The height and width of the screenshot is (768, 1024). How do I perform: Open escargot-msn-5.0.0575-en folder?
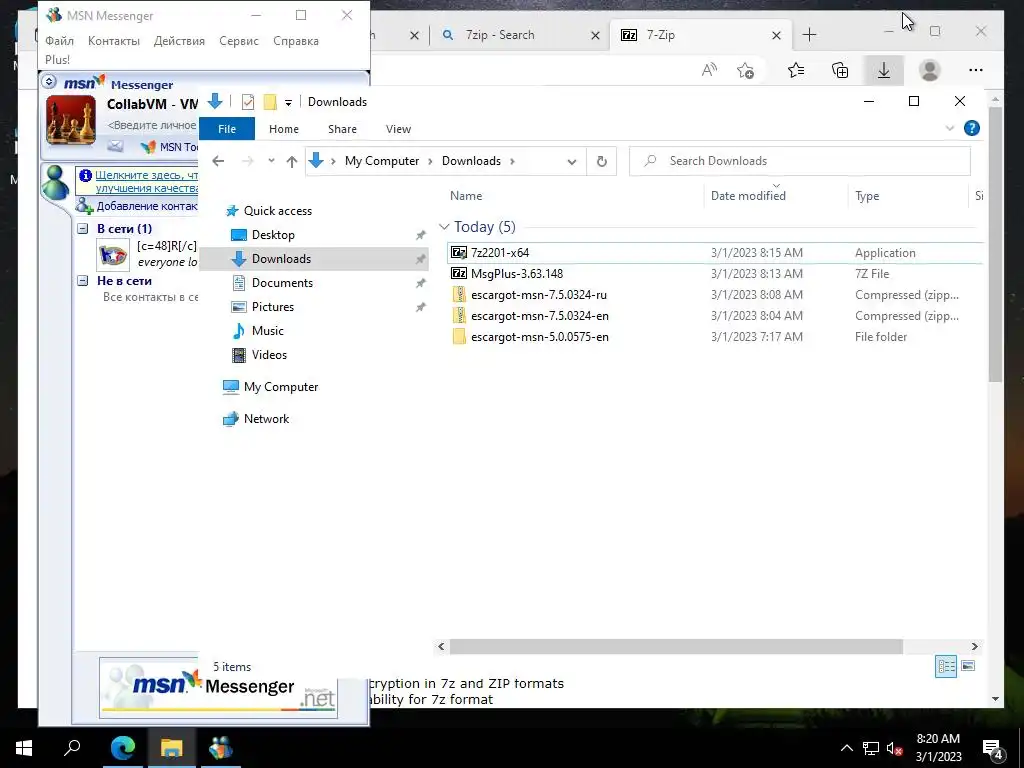(539, 337)
